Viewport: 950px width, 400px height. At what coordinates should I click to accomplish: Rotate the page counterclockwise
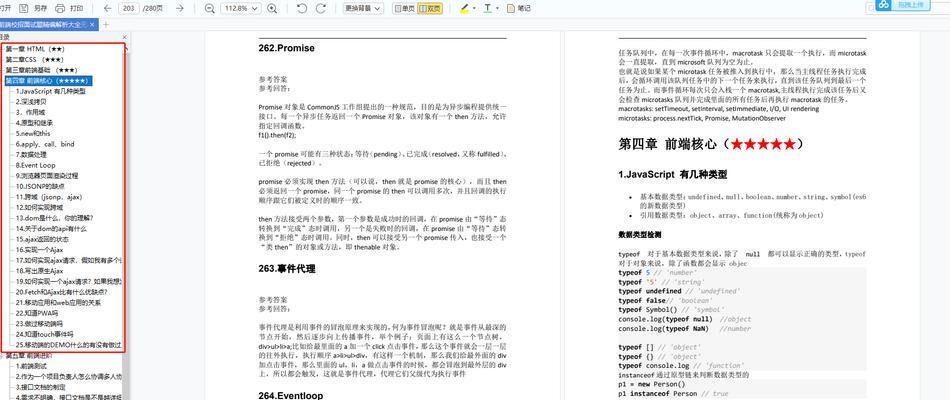pyautogui.click(x=302, y=8)
